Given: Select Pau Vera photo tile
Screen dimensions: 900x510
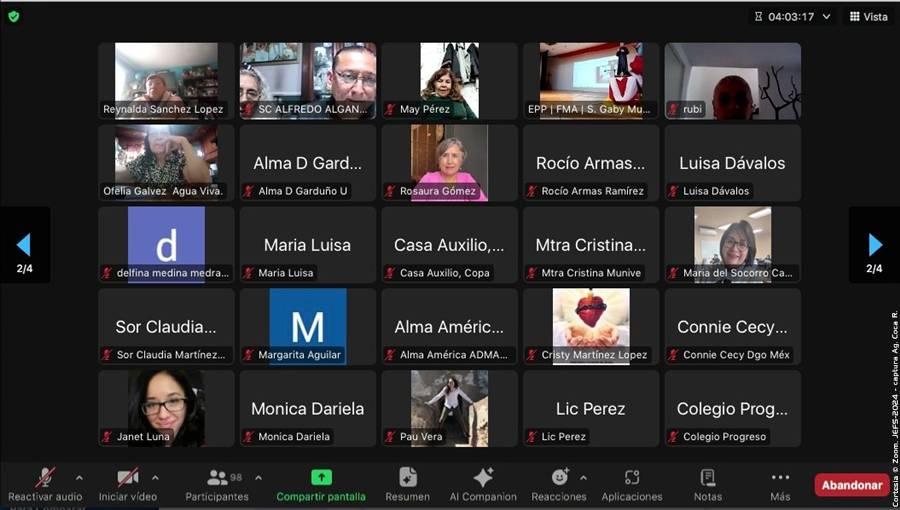Looking at the screenshot, I should pos(449,408).
